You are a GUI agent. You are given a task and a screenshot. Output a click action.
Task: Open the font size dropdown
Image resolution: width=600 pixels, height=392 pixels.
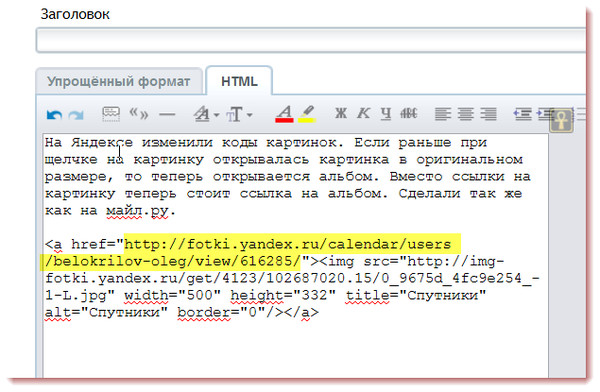[x=239, y=114]
